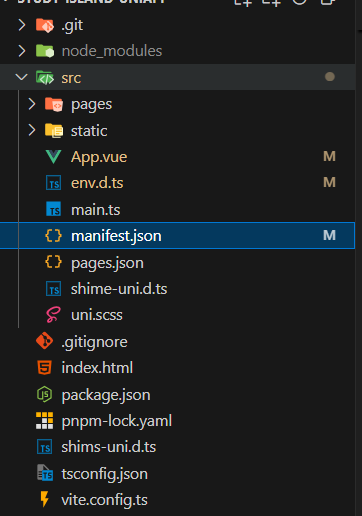Click the modified dot on src folder
The image size is (362, 516).
[x=330, y=77]
